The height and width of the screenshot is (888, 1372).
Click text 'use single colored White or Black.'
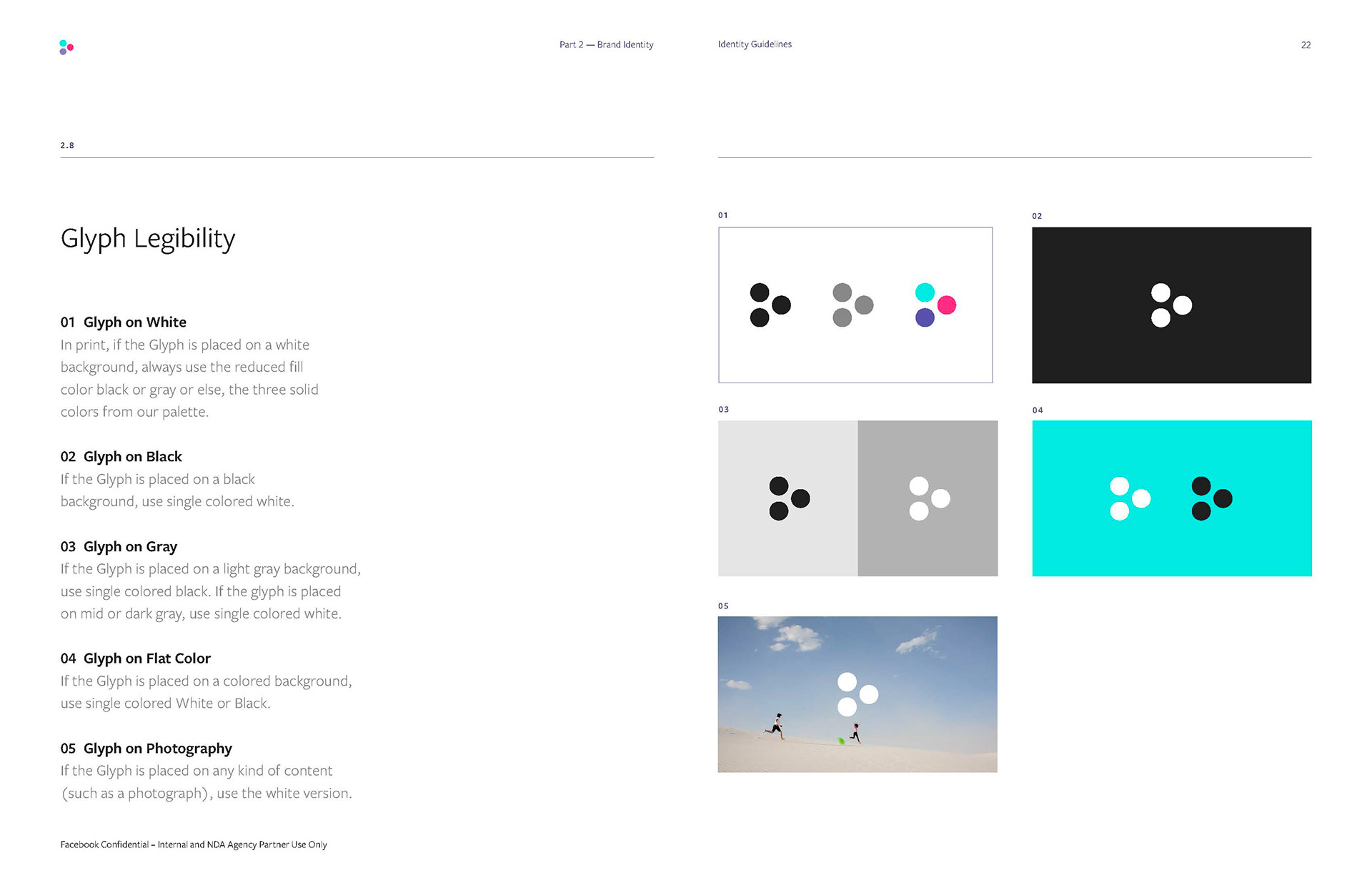[166, 704]
